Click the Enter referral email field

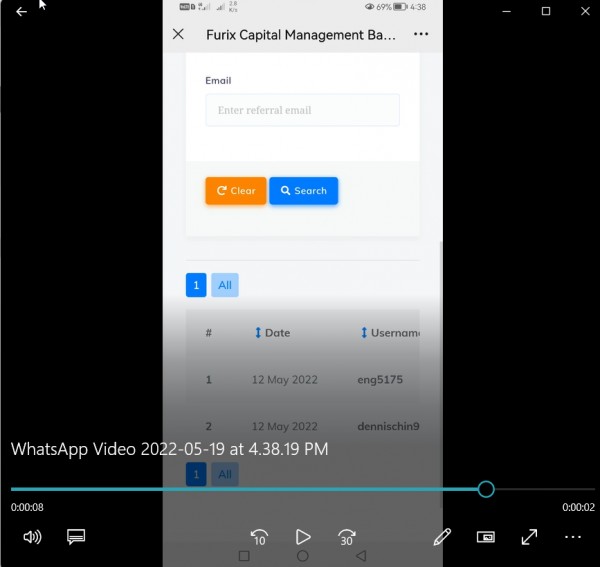(302, 110)
